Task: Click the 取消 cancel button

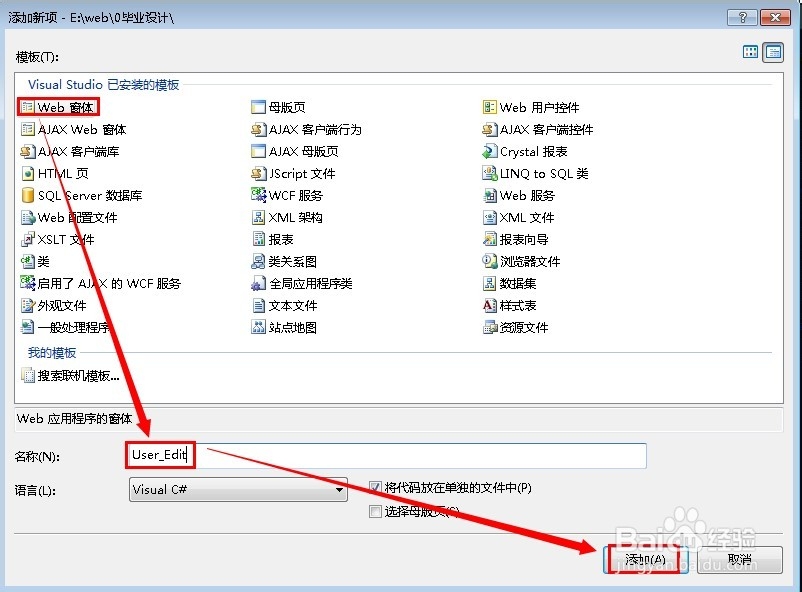Action: pos(740,560)
